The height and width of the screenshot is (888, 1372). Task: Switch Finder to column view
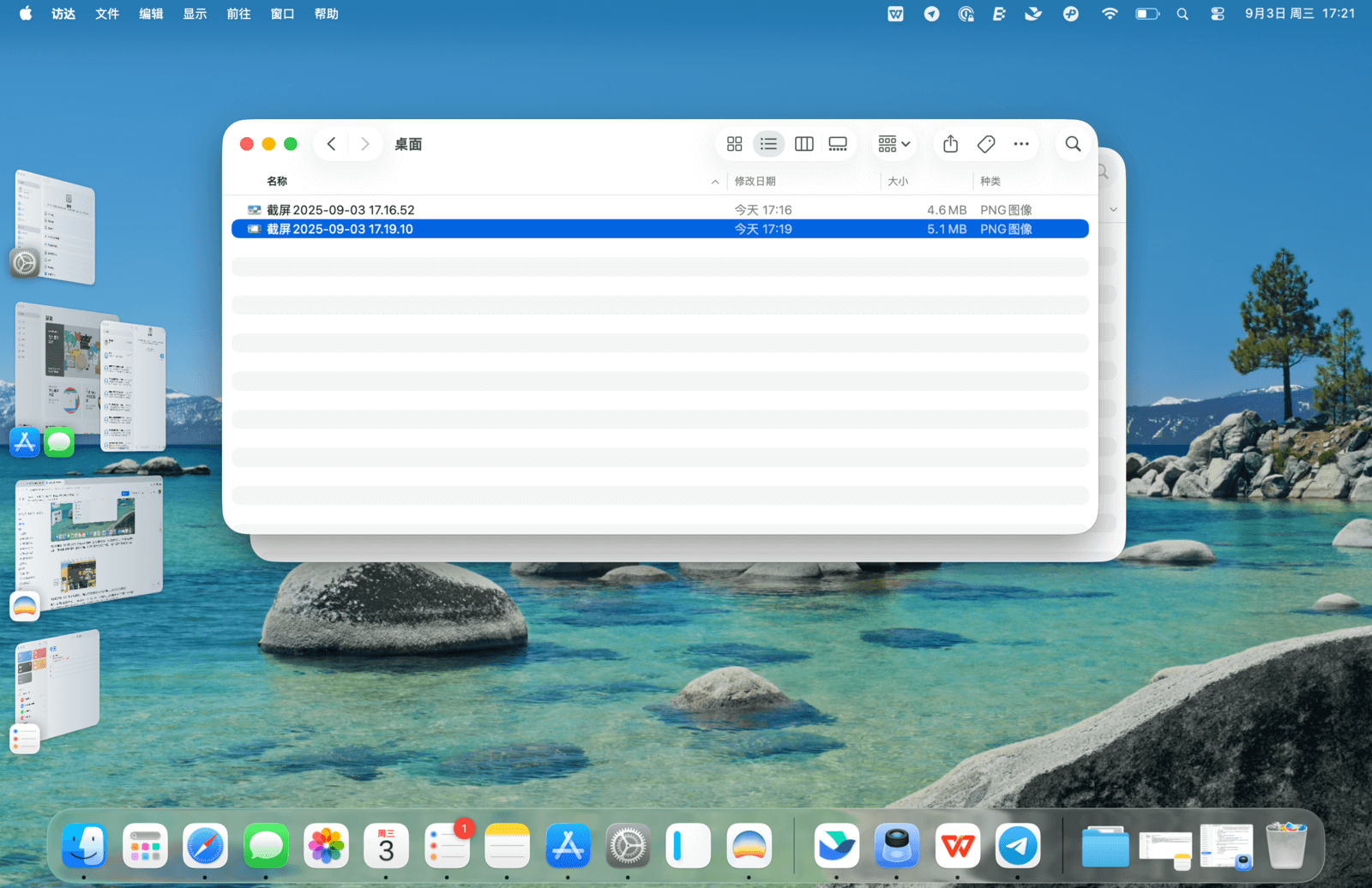[803, 144]
